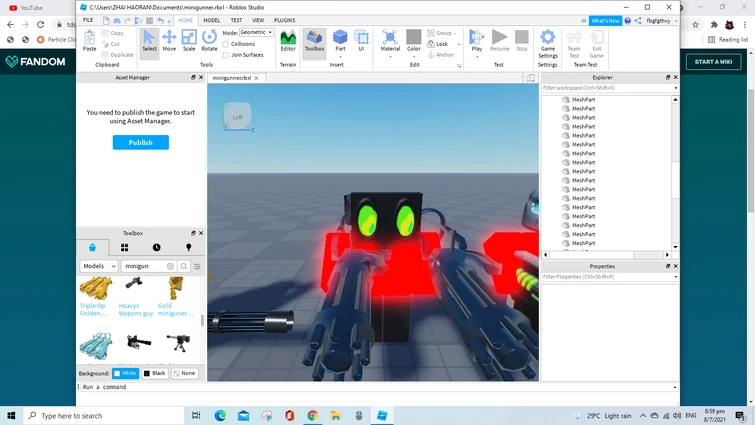Click the viewport Left orientation cube
This screenshot has width=755, height=425.
pos(237,116)
